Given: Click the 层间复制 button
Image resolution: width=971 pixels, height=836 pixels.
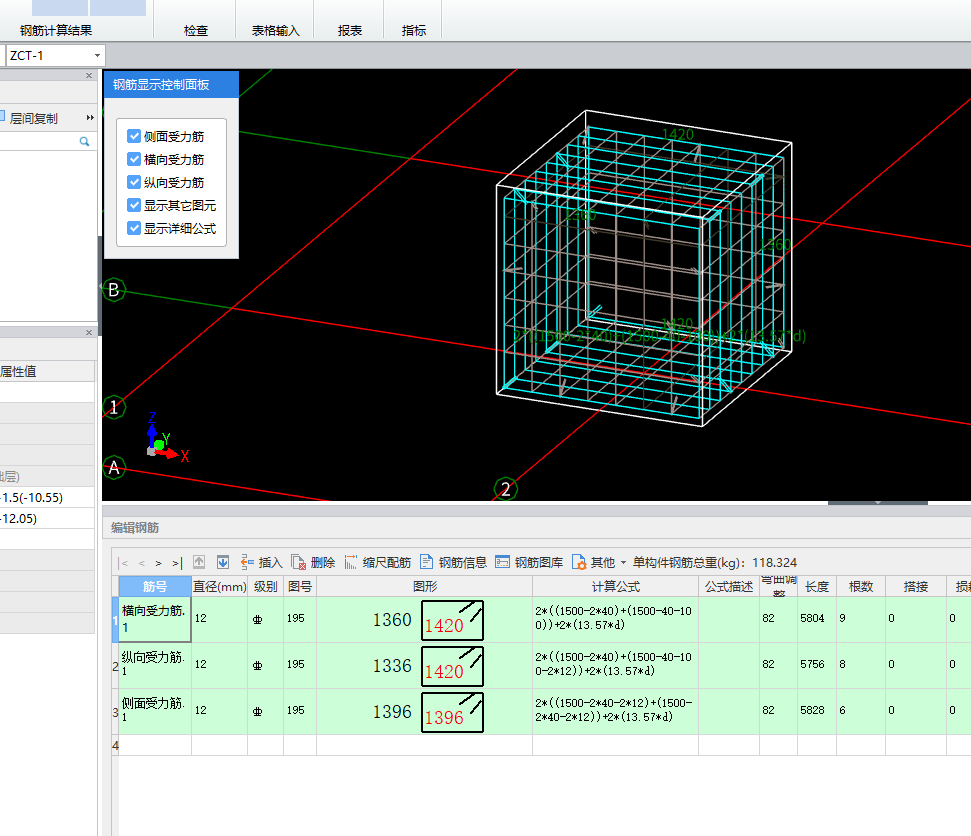Looking at the screenshot, I should tap(28, 118).
